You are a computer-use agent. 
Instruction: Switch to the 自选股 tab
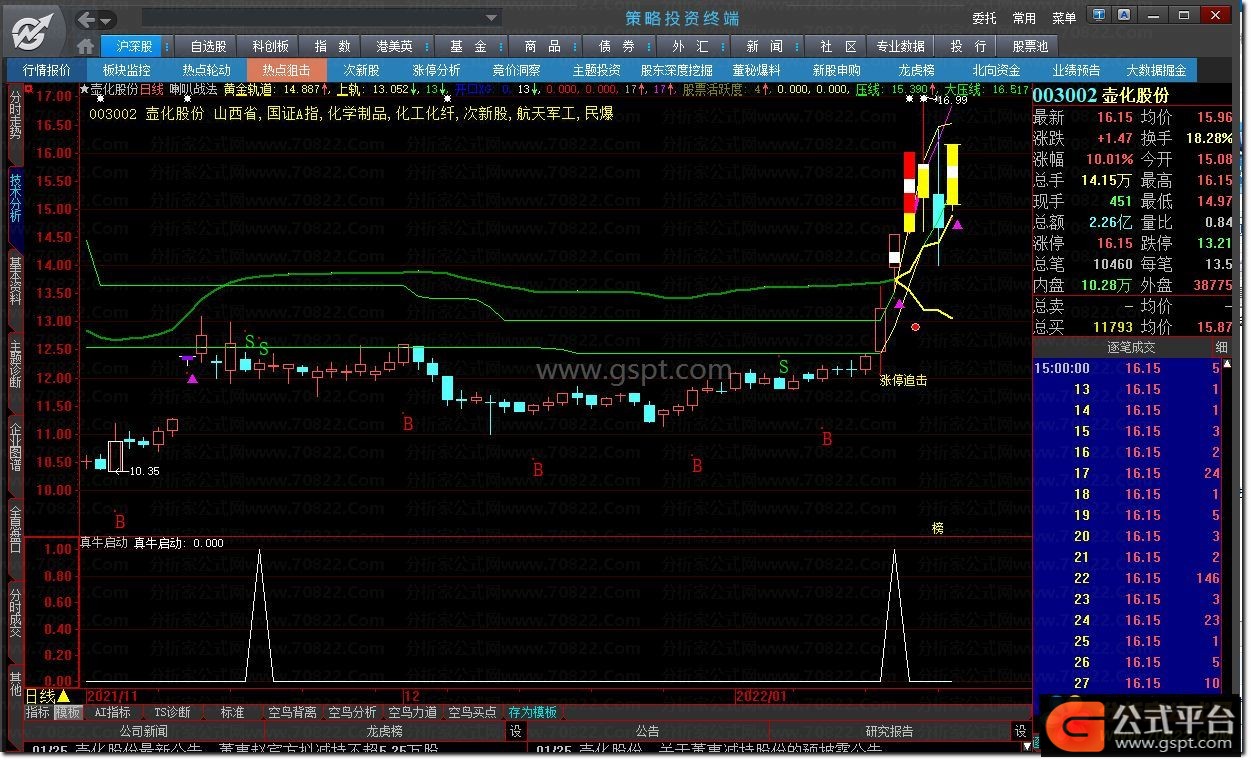(x=208, y=47)
